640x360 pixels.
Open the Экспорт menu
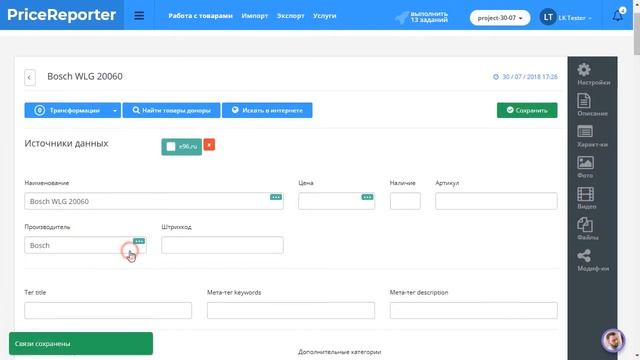[x=291, y=16]
